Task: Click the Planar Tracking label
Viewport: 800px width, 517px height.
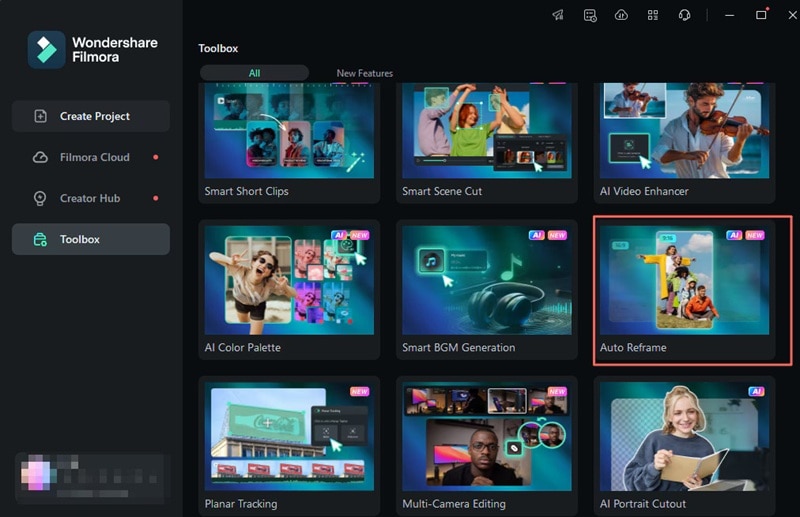Action: click(x=241, y=504)
